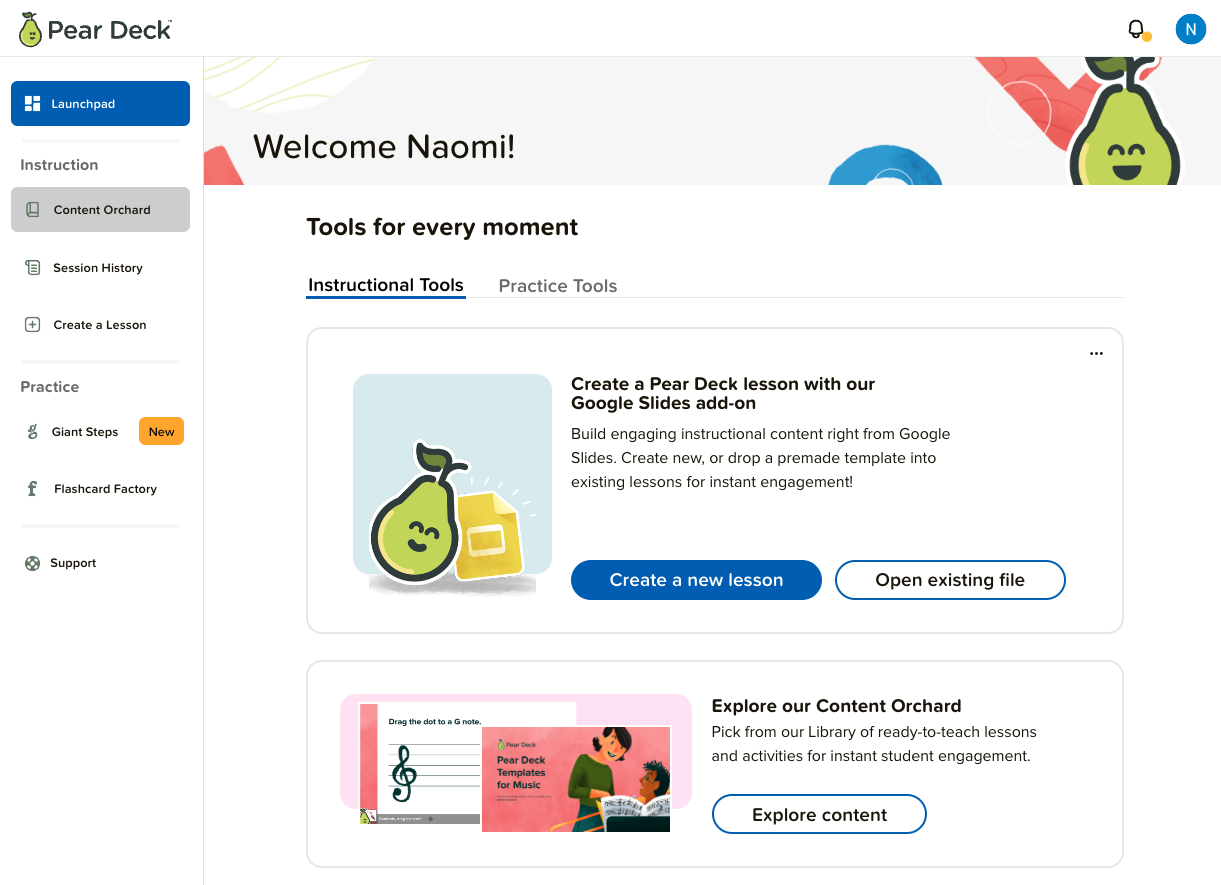The height and width of the screenshot is (885, 1221).
Task: Click Explore content button
Action: click(819, 814)
